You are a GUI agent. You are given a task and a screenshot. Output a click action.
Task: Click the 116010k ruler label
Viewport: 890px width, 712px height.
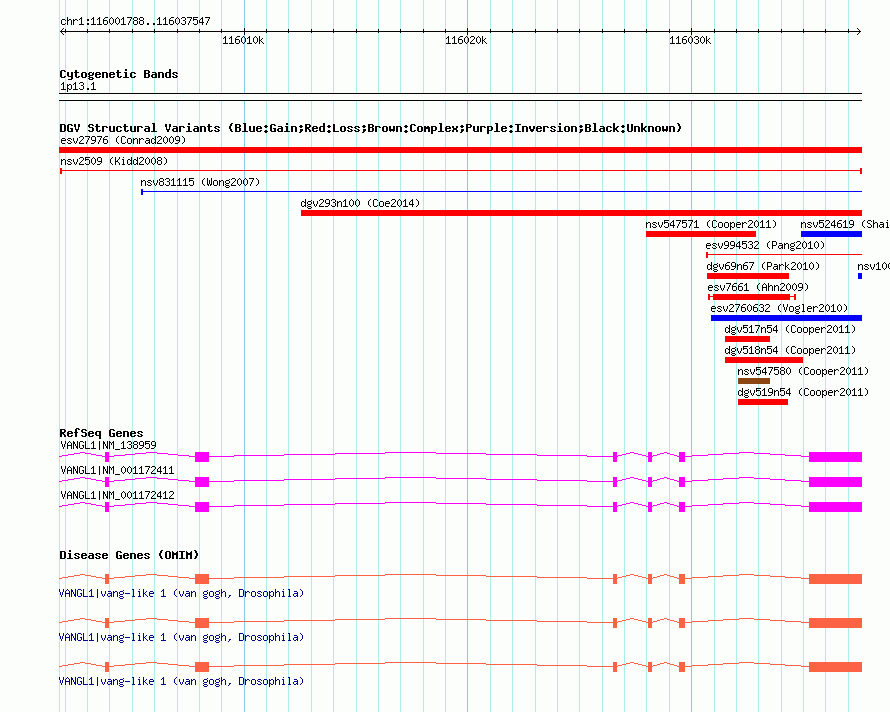click(x=243, y=40)
